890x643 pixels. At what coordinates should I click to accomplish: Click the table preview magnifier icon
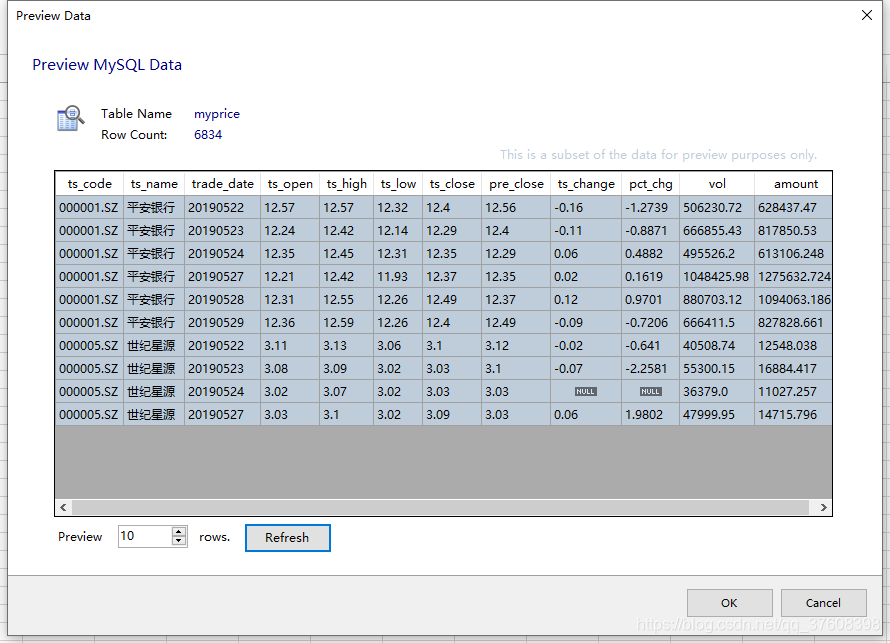70,118
